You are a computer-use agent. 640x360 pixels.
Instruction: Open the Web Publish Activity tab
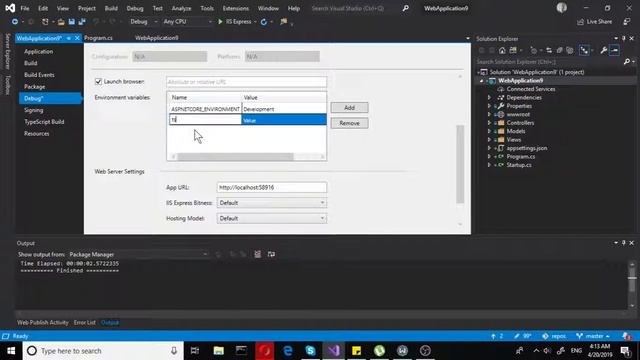[x=43, y=322]
